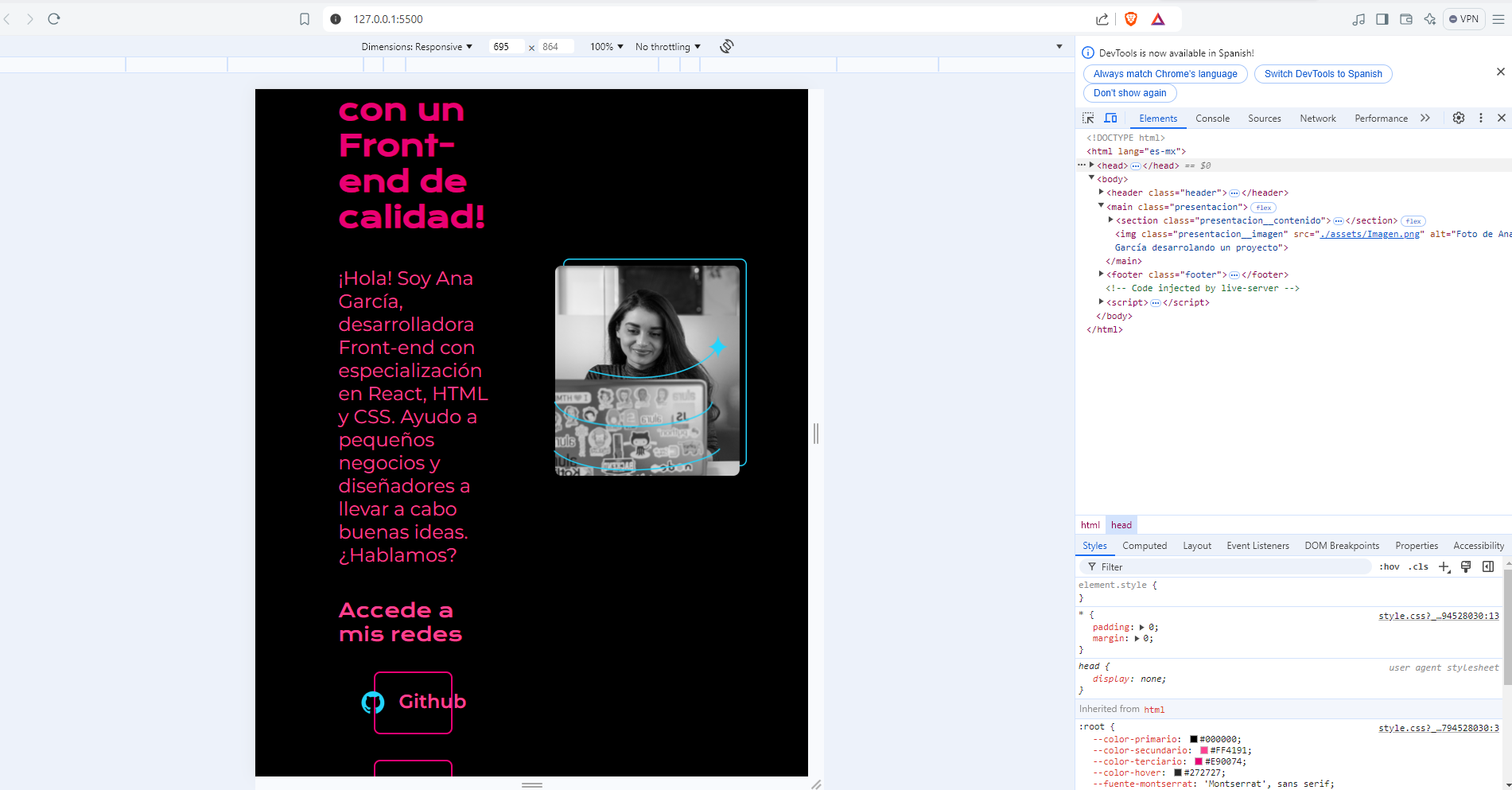Open the Sources tab
1512x790 pixels.
[1265, 119]
